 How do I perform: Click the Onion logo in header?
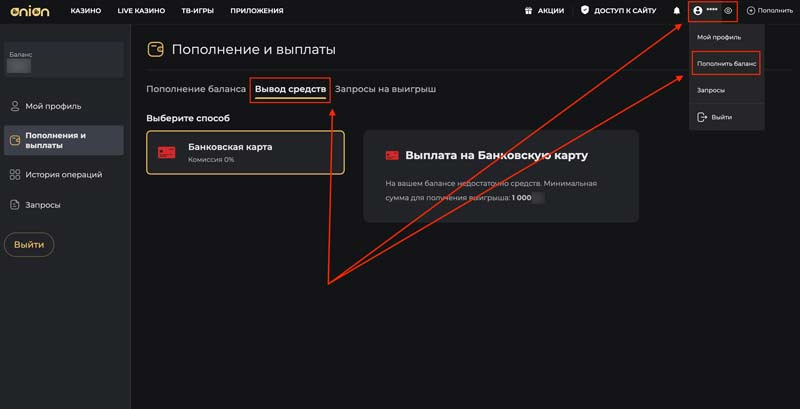pyautogui.click(x=27, y=11)
